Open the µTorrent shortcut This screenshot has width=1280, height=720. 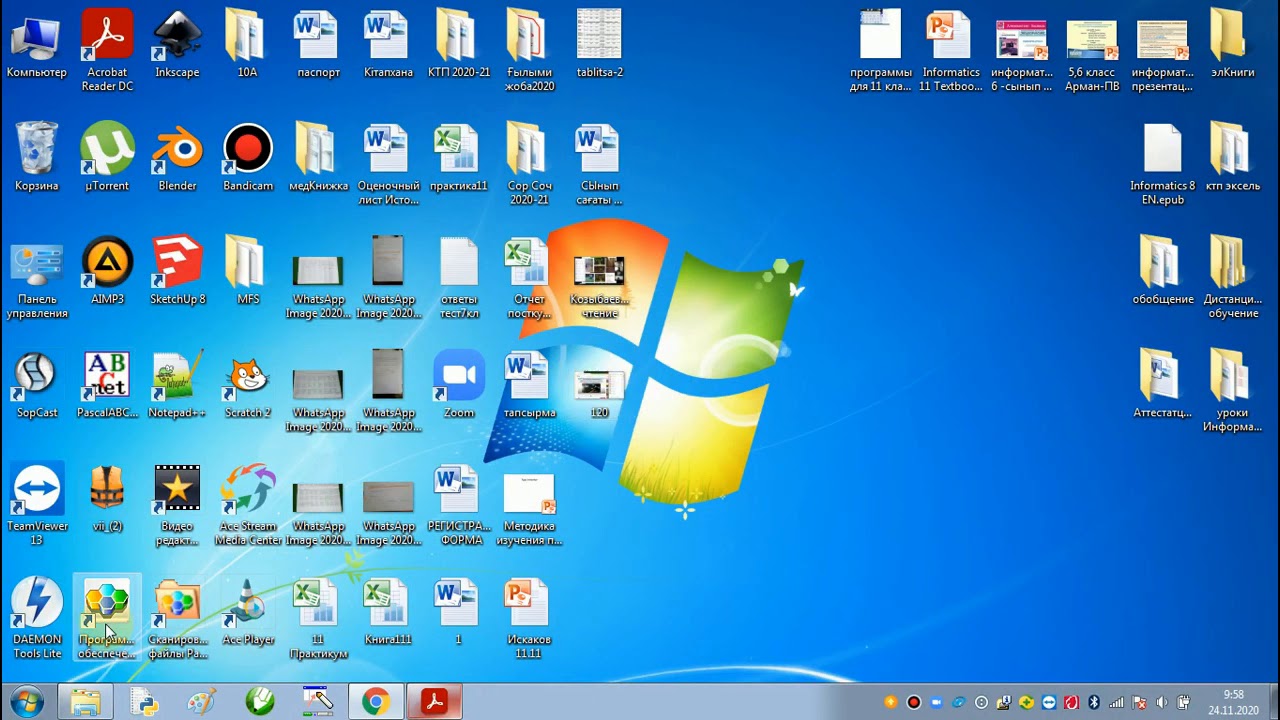point(107,157)
